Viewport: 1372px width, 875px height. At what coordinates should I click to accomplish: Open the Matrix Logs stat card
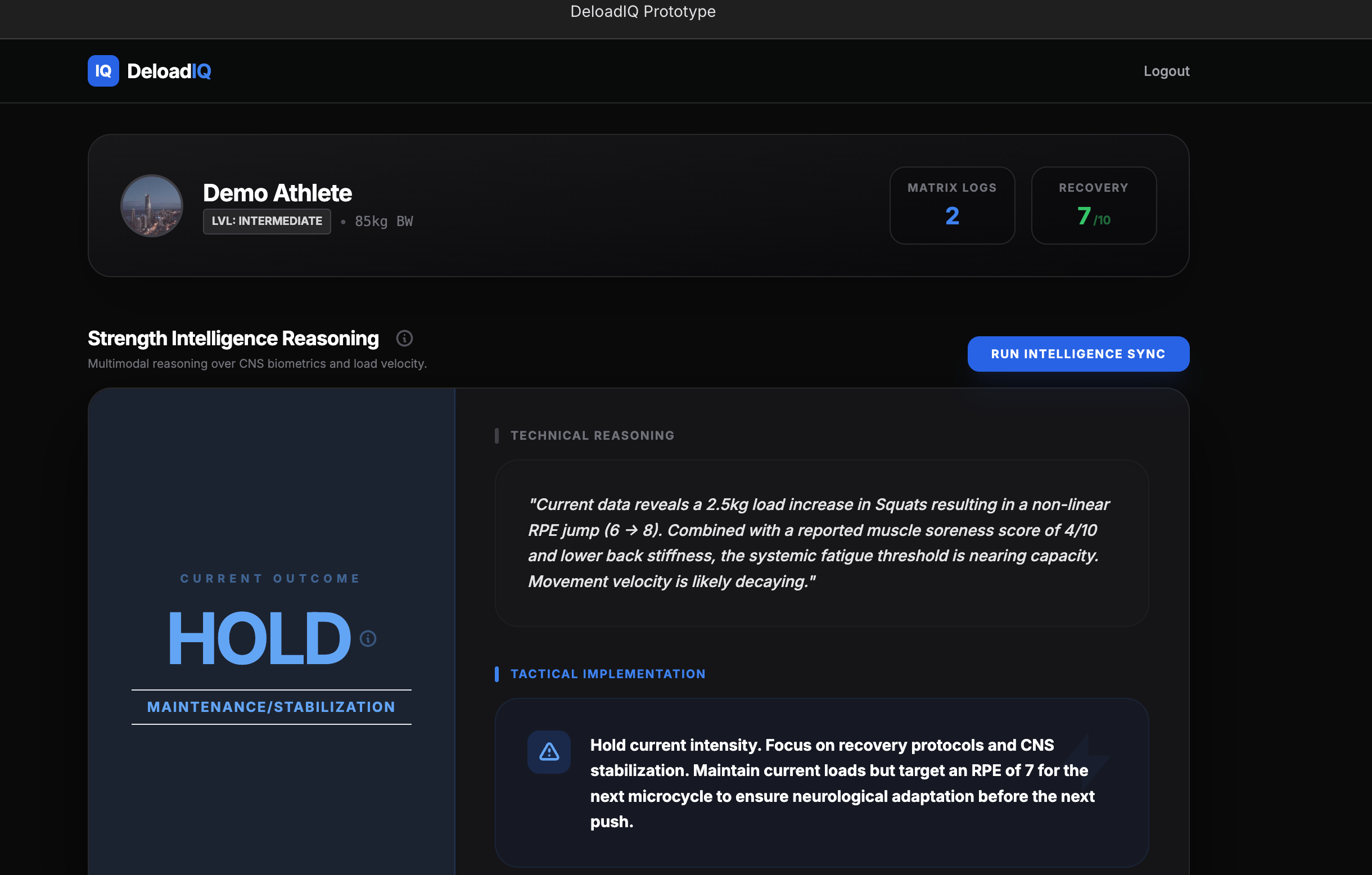pyautogui.click(x=951, y=206)
